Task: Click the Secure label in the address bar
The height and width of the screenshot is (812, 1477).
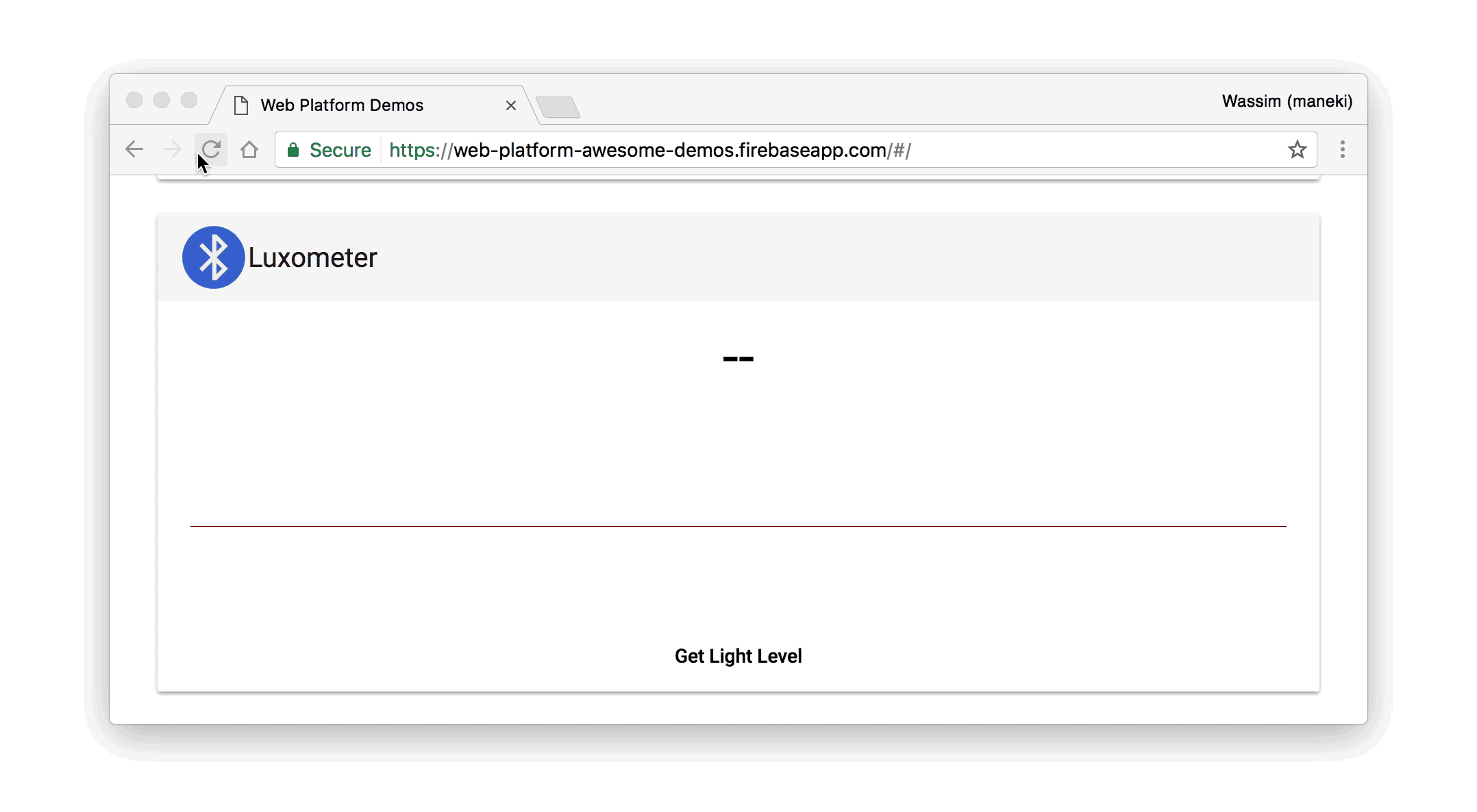Action: point(340,150)
